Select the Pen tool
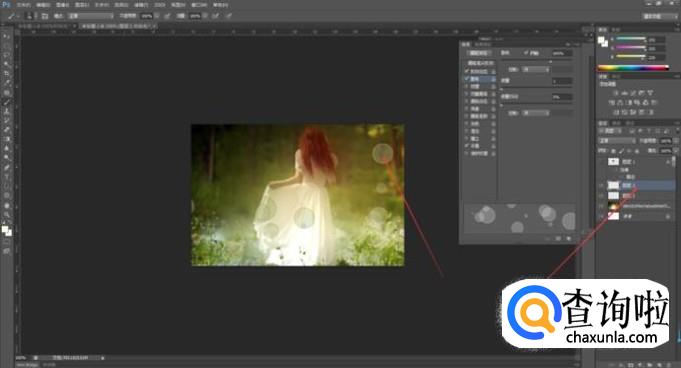Image resolution: width=681 pixels, height=368 pixels. coord(7,167)
